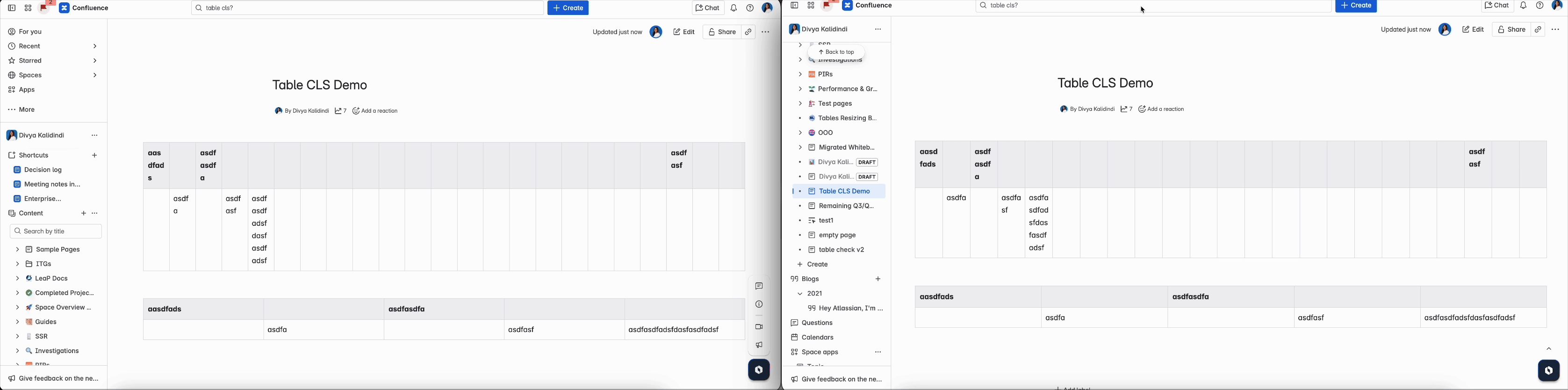Click video camera icon in left floating toolbar
1568x390 pixels.
(759, 327)
